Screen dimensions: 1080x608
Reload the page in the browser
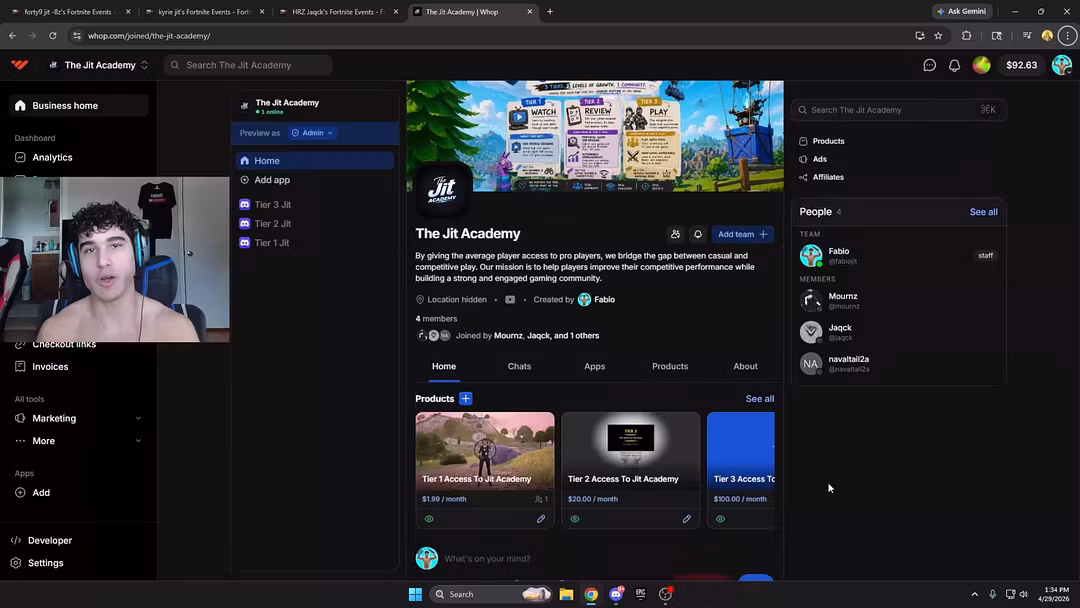52,36
